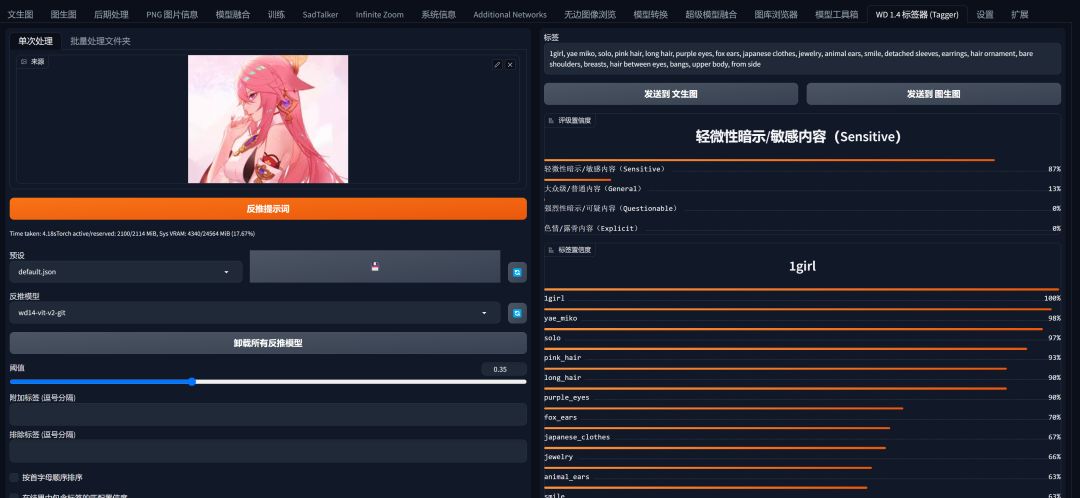The height and width of the screenshot is (498, 1080).
Task: Click the 阈值 threshold slider handle
Action: [191, 382]
